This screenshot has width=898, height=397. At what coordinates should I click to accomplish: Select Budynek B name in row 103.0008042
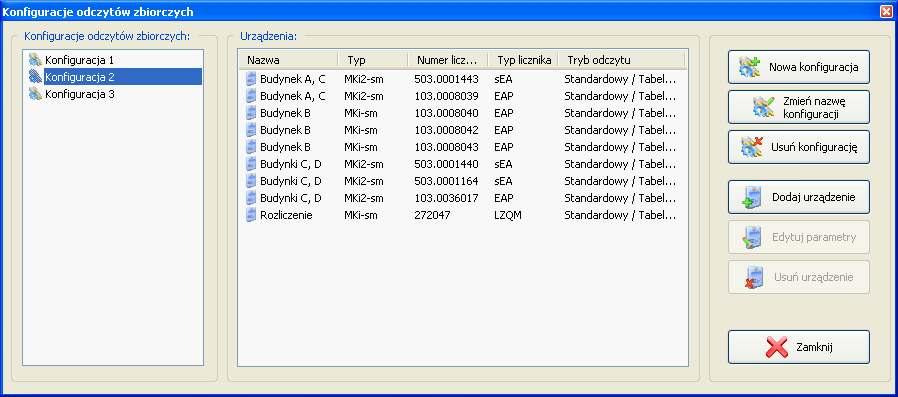pos(285,130)
